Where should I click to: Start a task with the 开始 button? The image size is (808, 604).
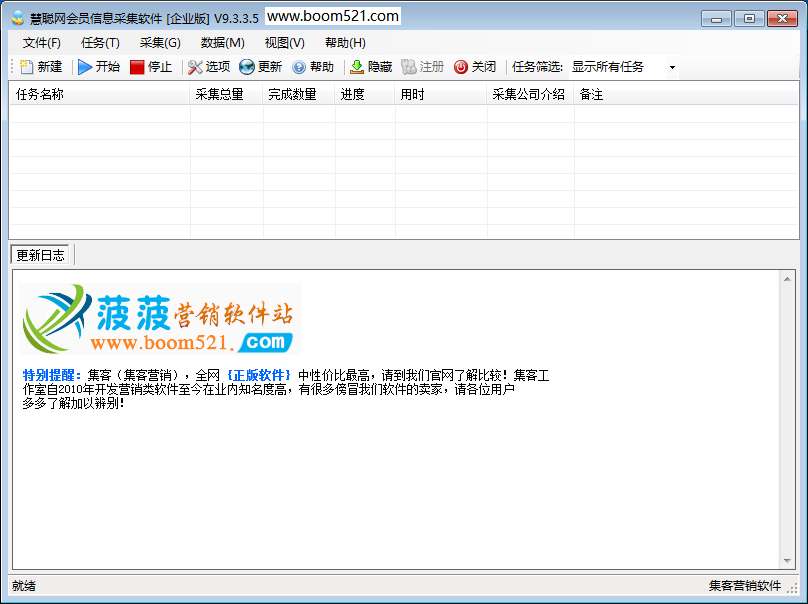point(99,67)
